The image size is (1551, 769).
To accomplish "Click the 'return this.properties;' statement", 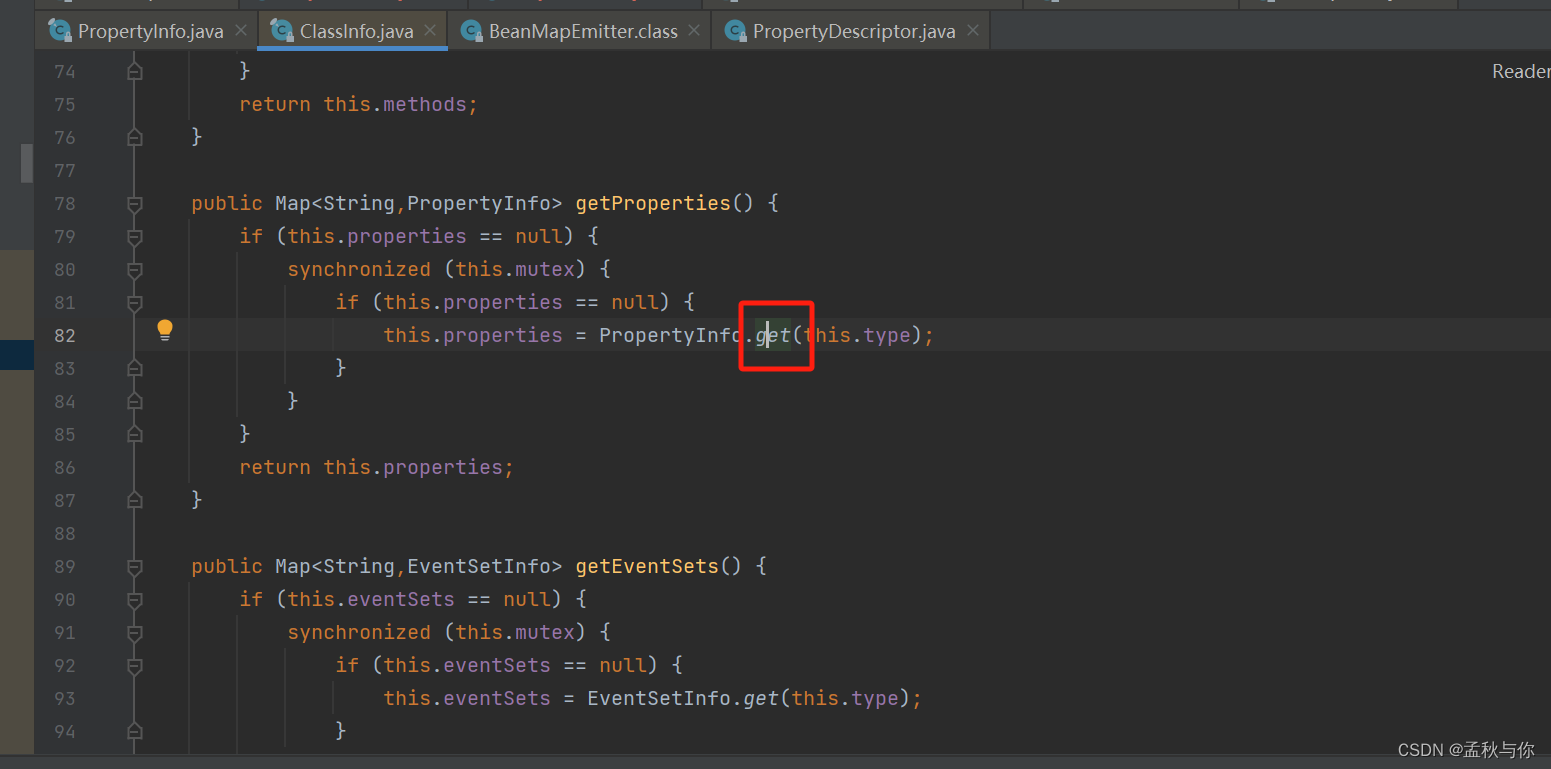I will pyautogui.click(x=376, y=467).
